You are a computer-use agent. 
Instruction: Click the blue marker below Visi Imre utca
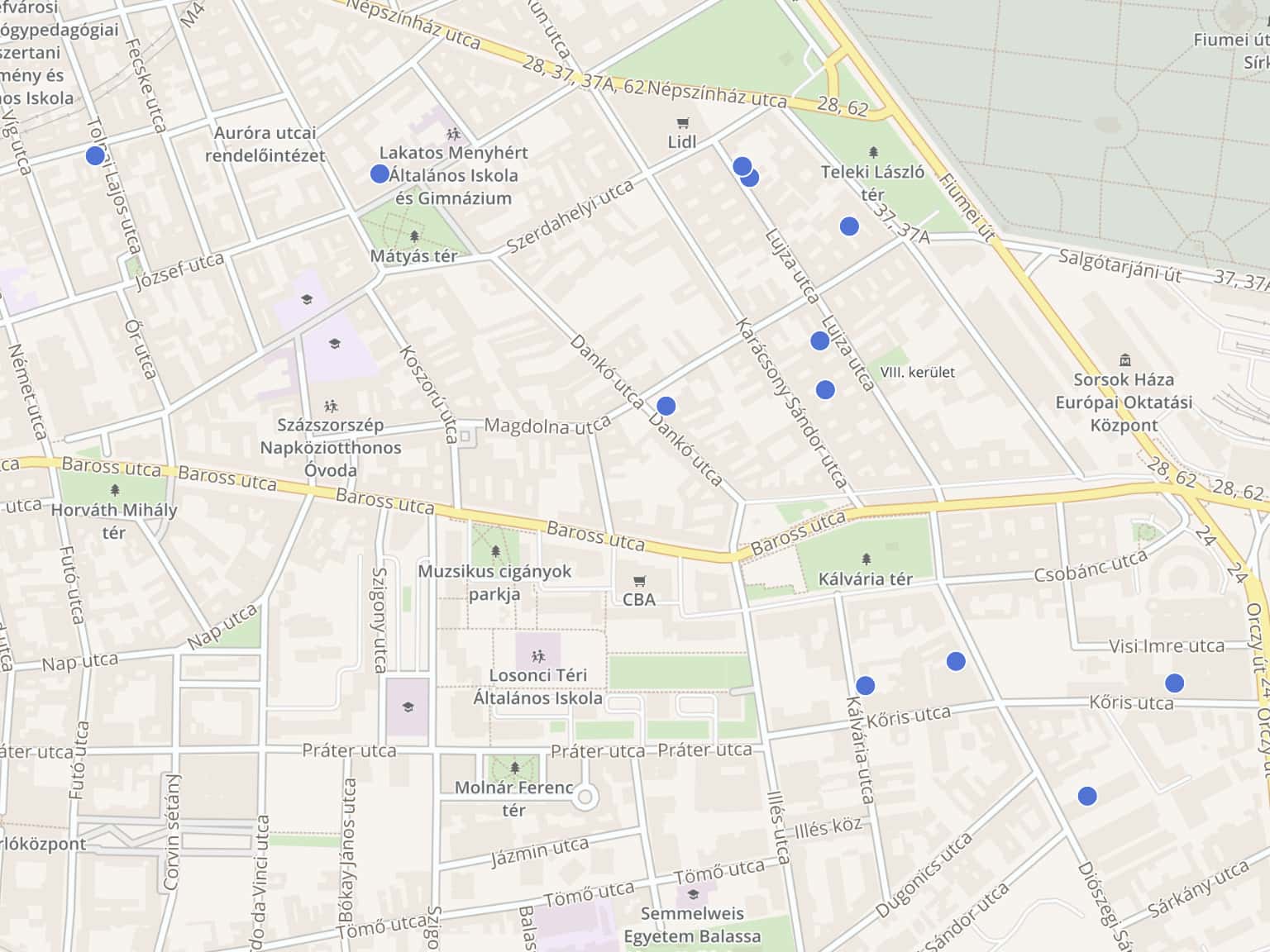click(x=1174, y=683)
